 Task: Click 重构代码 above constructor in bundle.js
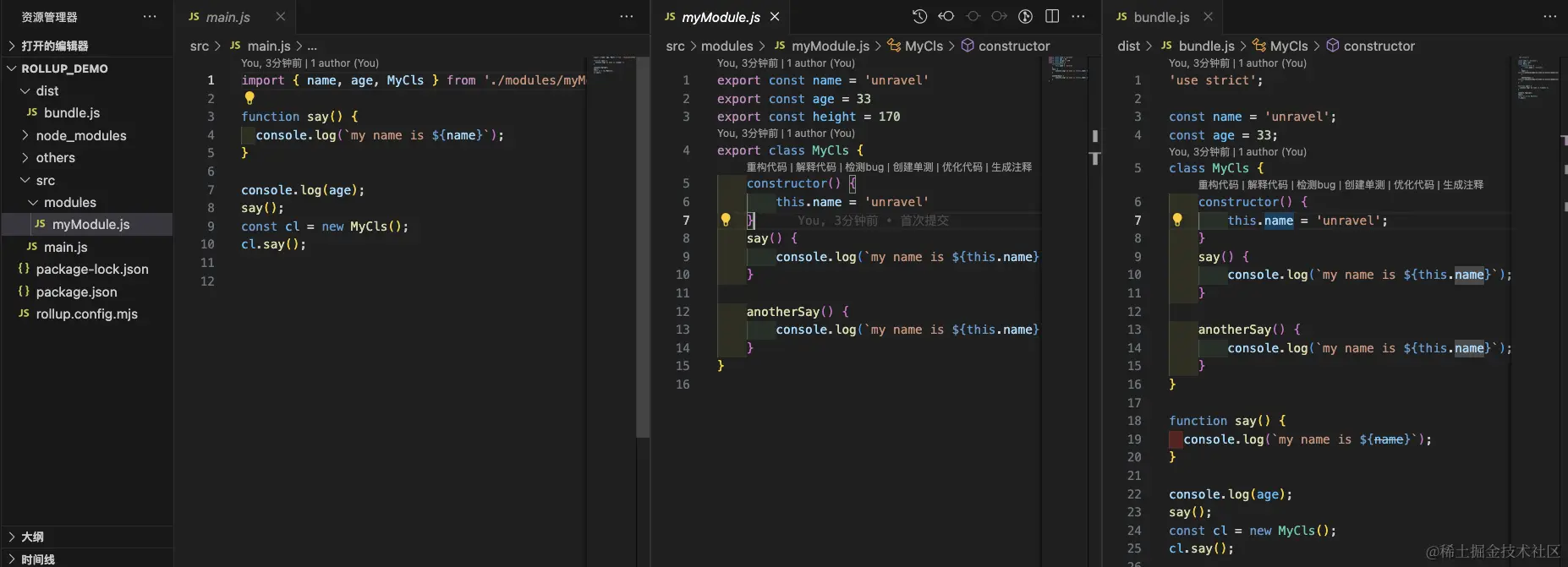pyautogui.click(x=1218, y=185)
